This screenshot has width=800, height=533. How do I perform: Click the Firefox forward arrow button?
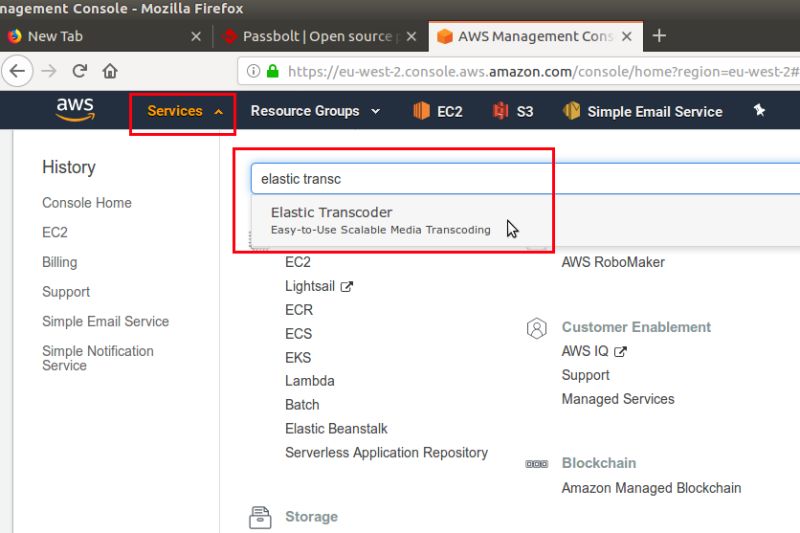point(49,71)
